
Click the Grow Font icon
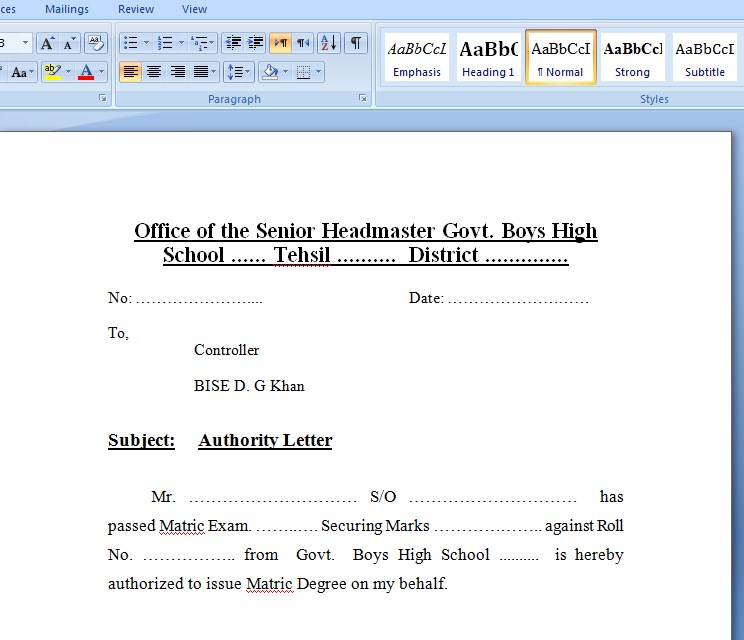click(x=47, y=43)
